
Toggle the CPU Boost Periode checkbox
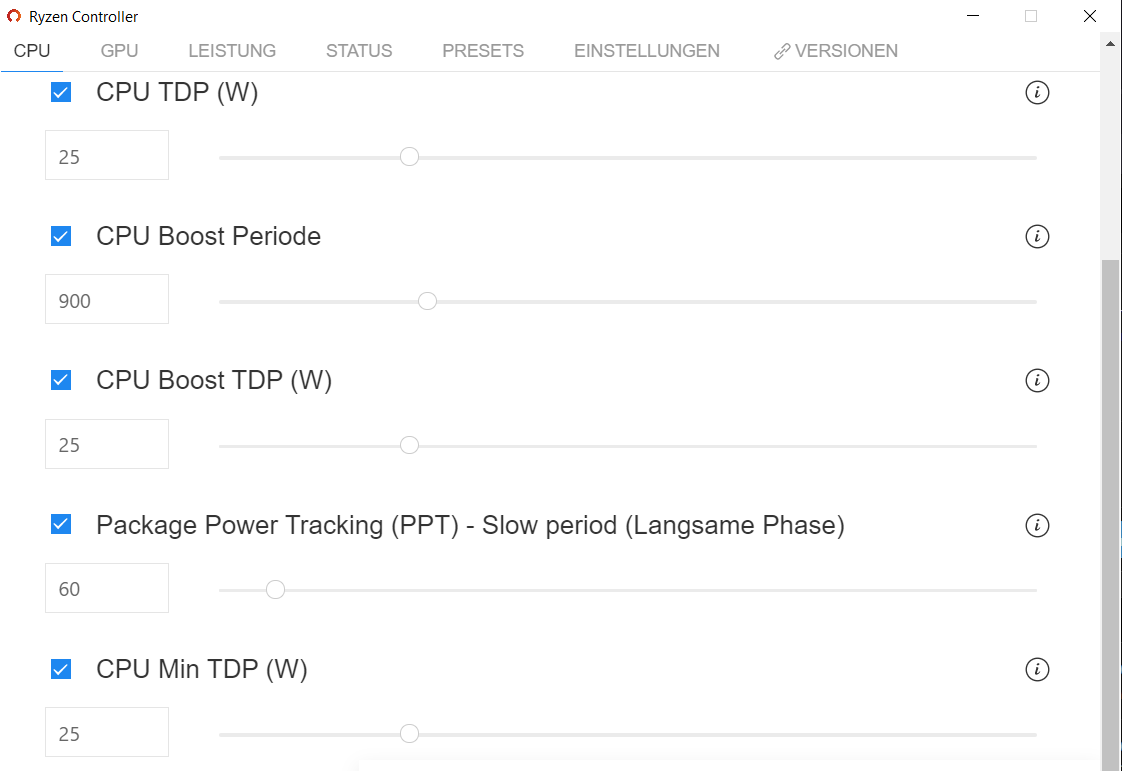point(61,237)
